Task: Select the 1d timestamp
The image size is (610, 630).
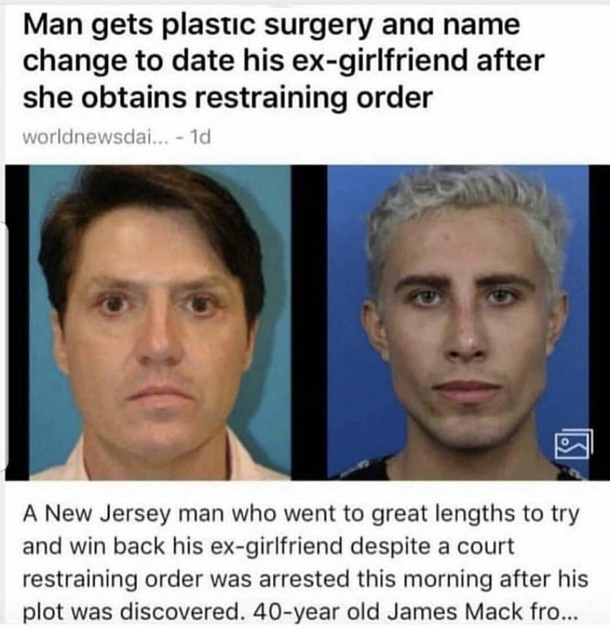Action: [199, 138]
